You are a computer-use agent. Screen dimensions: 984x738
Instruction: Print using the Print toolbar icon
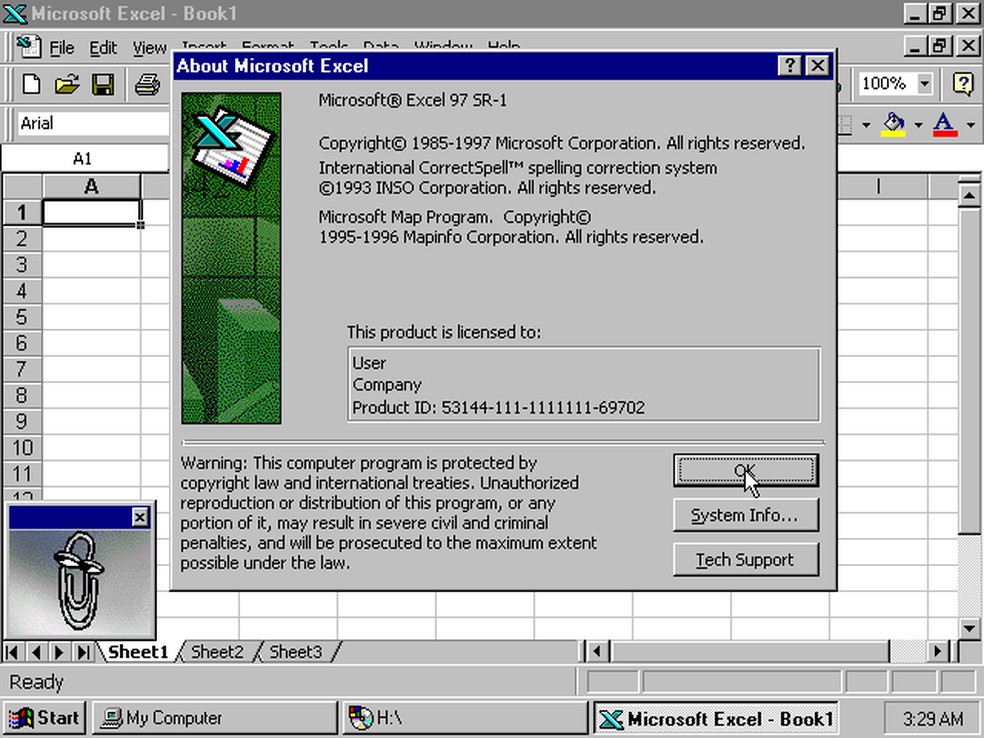click(146, 84)
